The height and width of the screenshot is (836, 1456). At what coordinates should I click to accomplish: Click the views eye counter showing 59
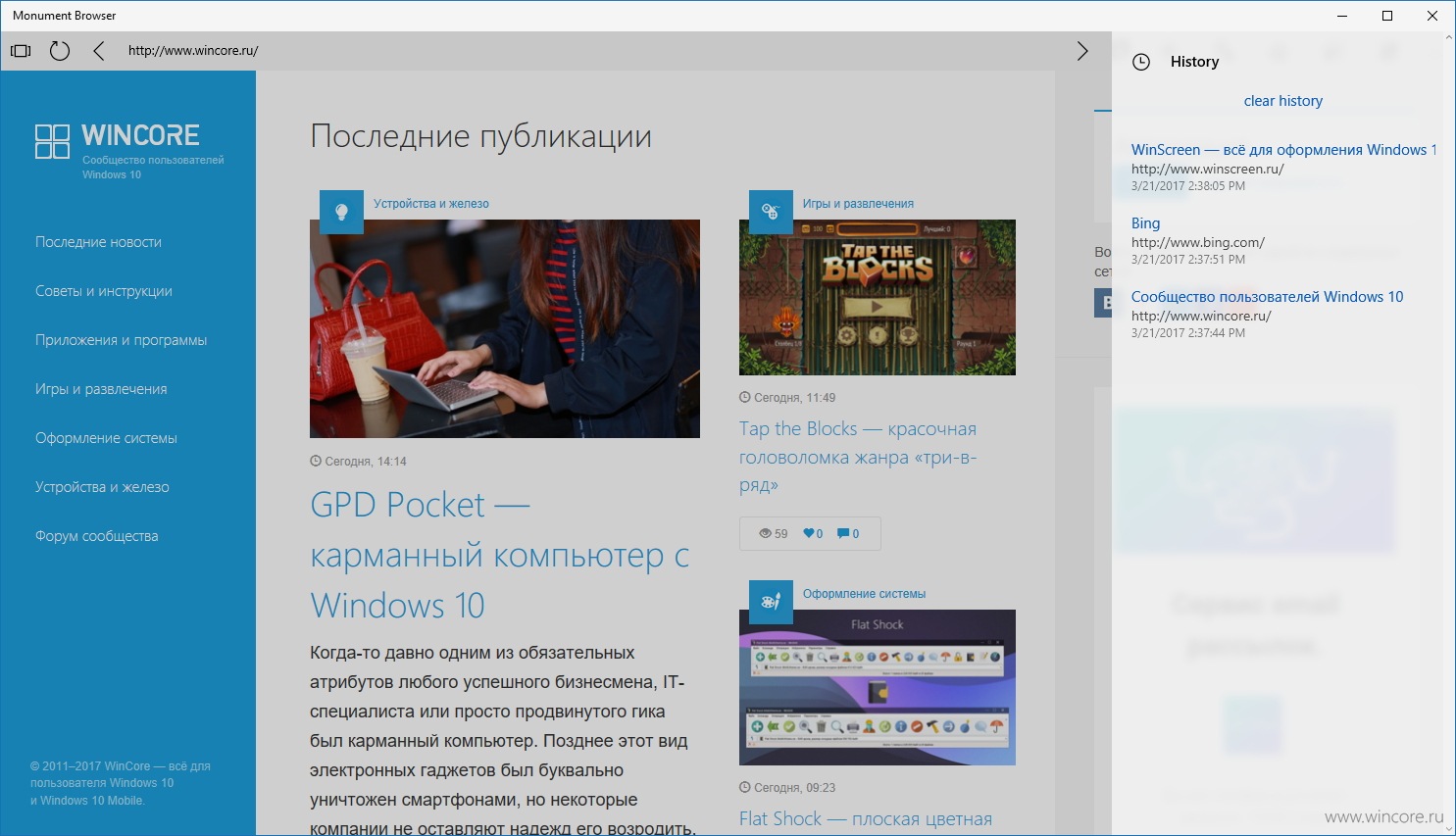[774, 534]
